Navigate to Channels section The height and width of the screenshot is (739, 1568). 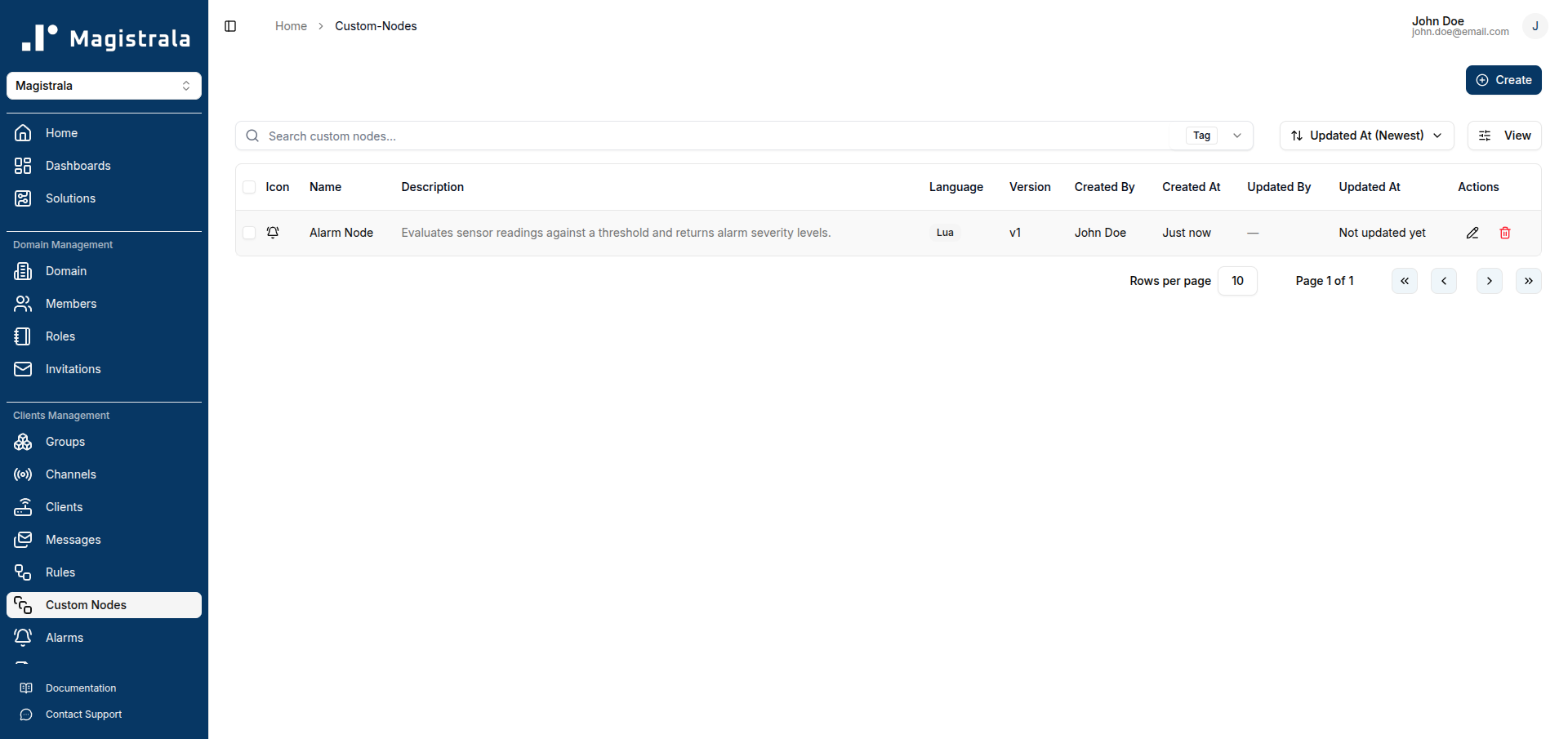(x=104, y=474)
